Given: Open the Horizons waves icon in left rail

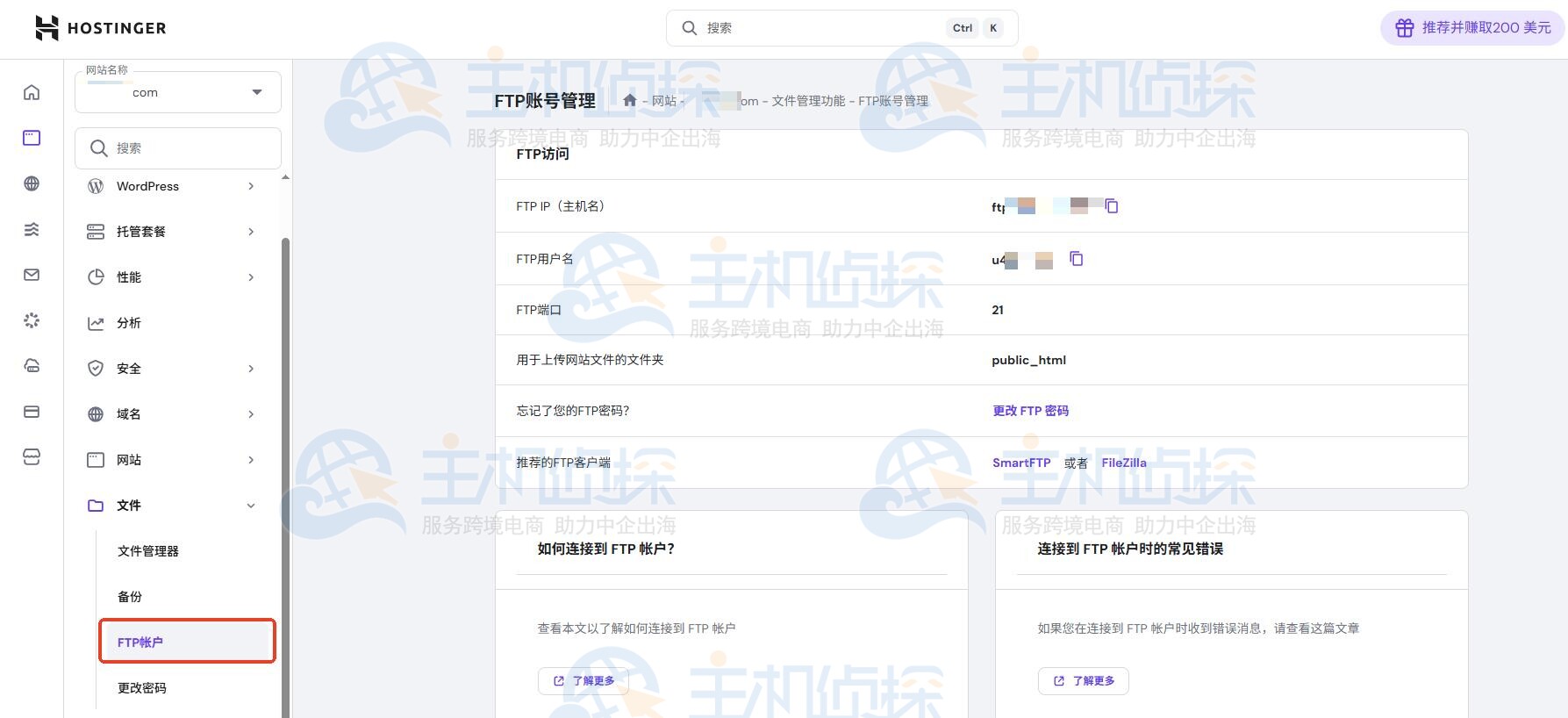Looking at the screenshot, I should coord(32,229).
